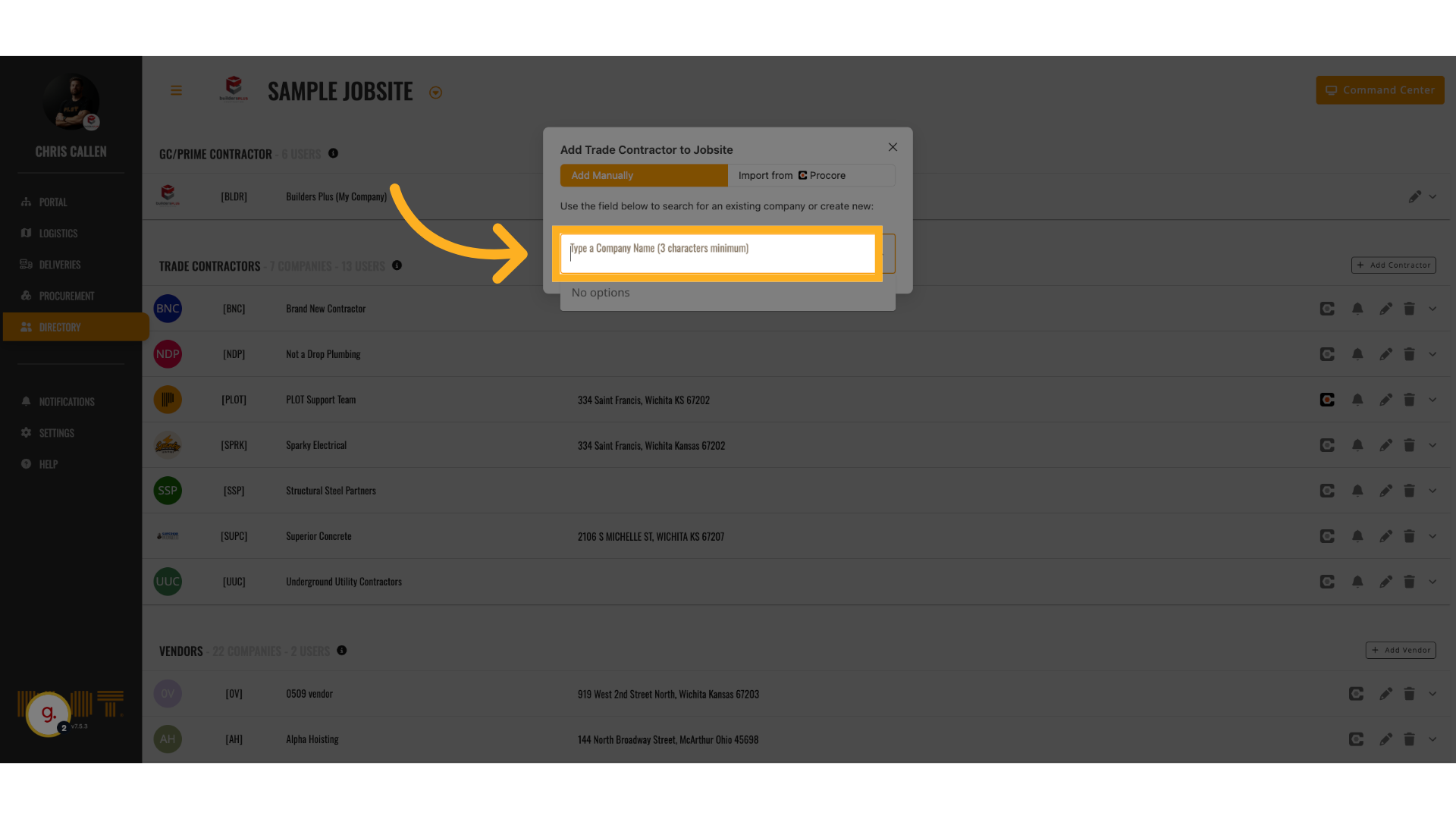Screen dimensions: 1456x819
Task: Click trash icon for Alpha Hoisting
Action: pyautogui.click(x=1409, y=739)
